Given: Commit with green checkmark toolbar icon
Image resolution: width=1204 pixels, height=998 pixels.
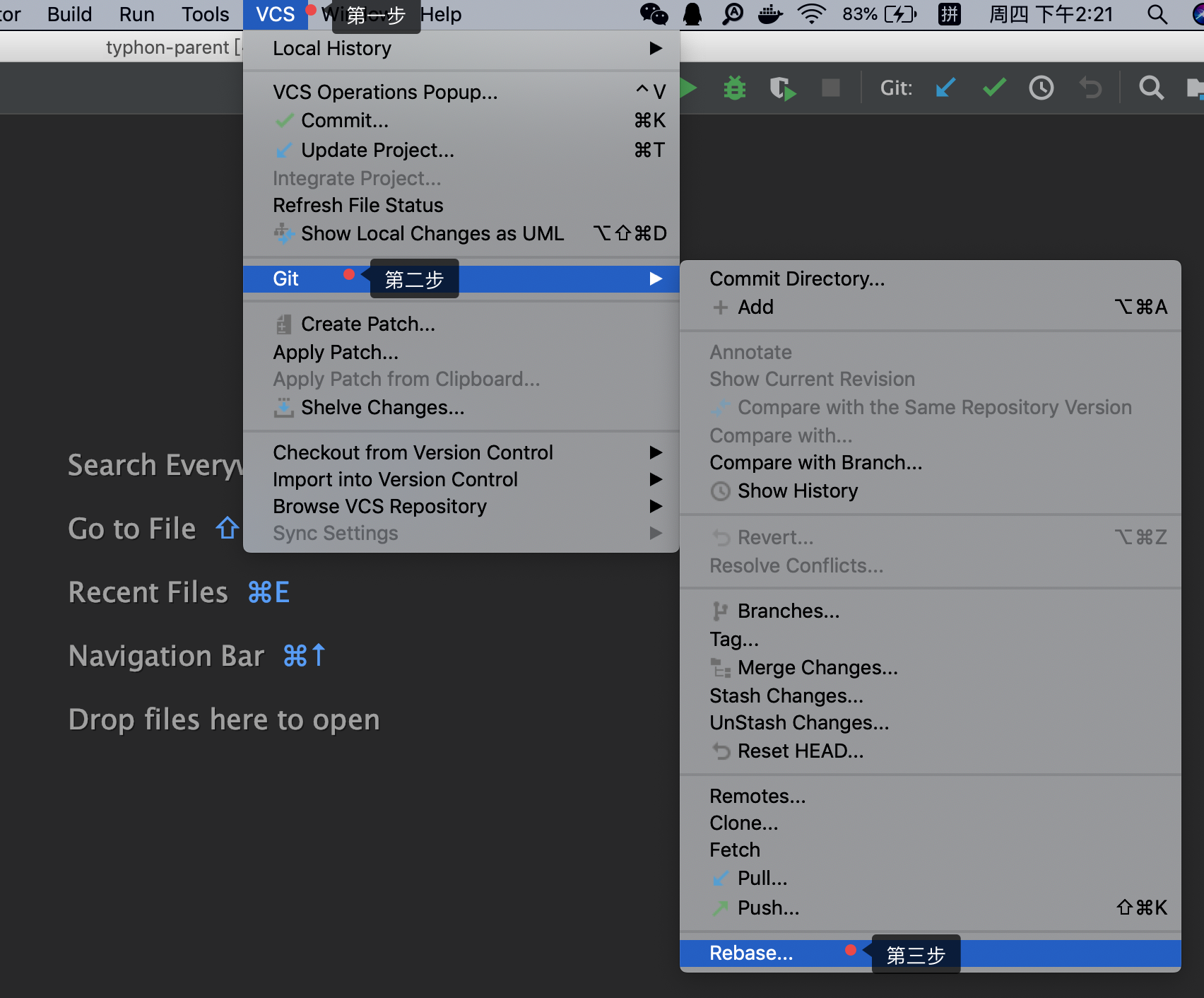Looking at the screenshot, I should (994, 88).
